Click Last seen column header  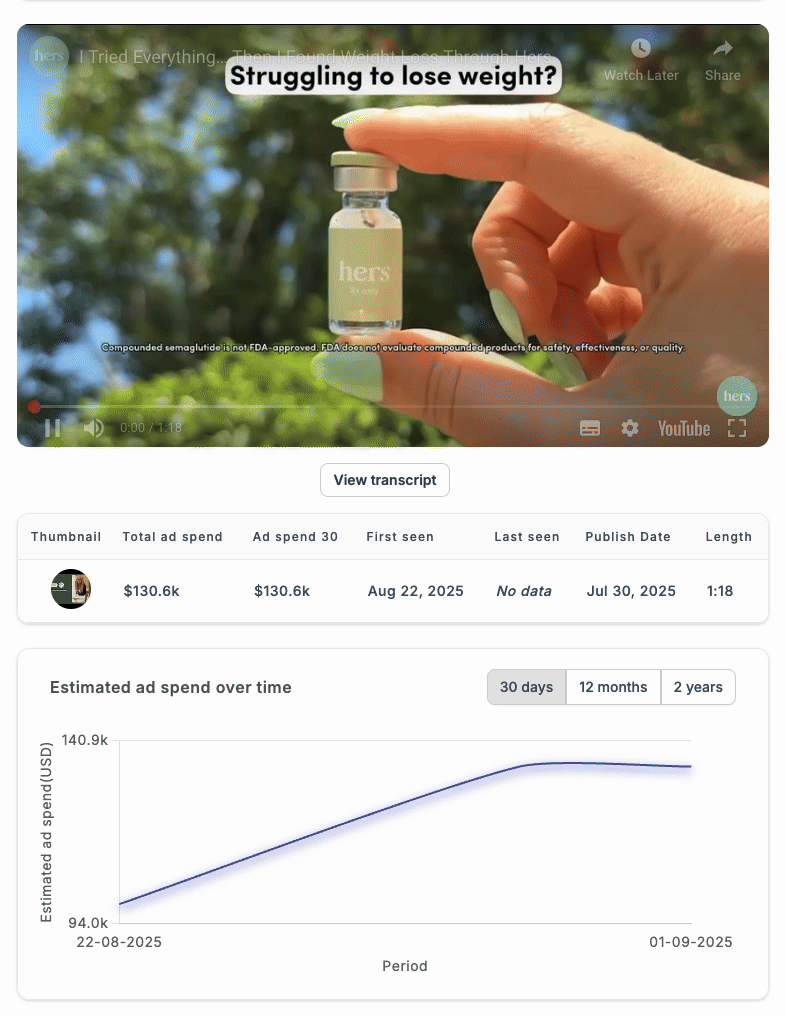click(527, 537)
